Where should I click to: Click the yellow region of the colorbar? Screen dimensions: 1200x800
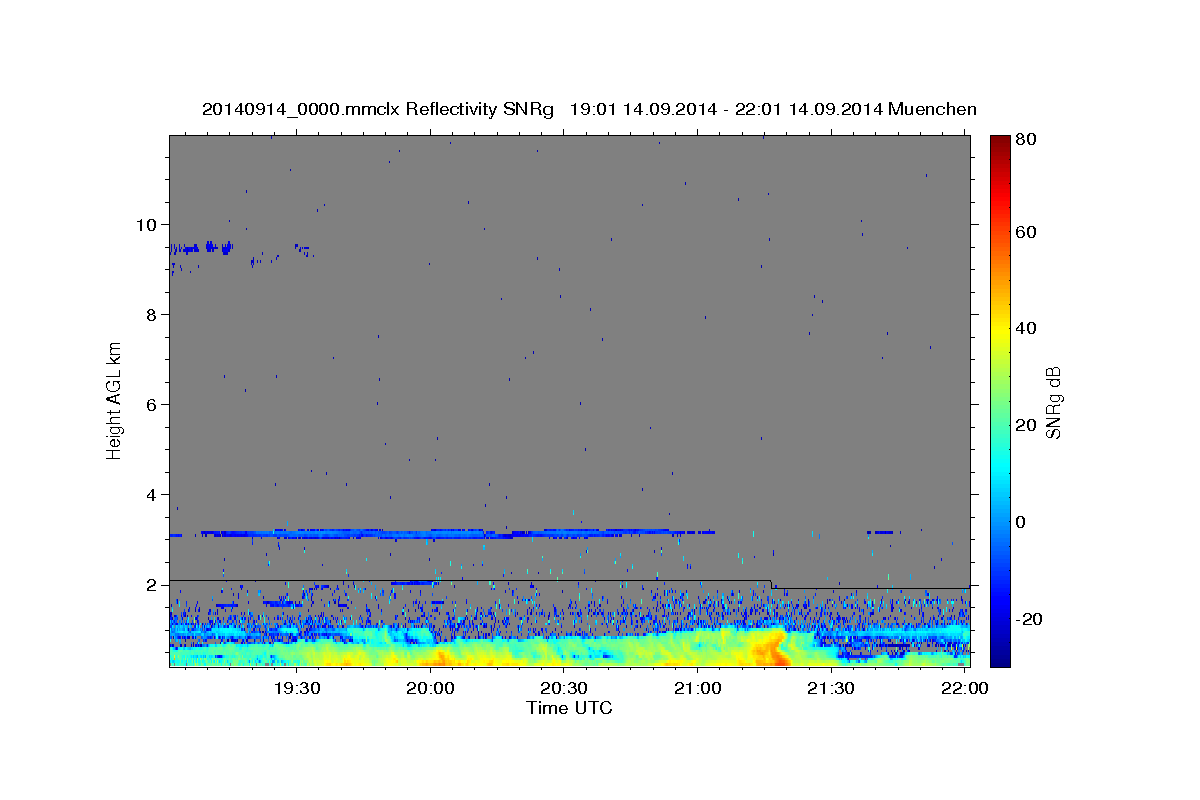pos(1000,335)
